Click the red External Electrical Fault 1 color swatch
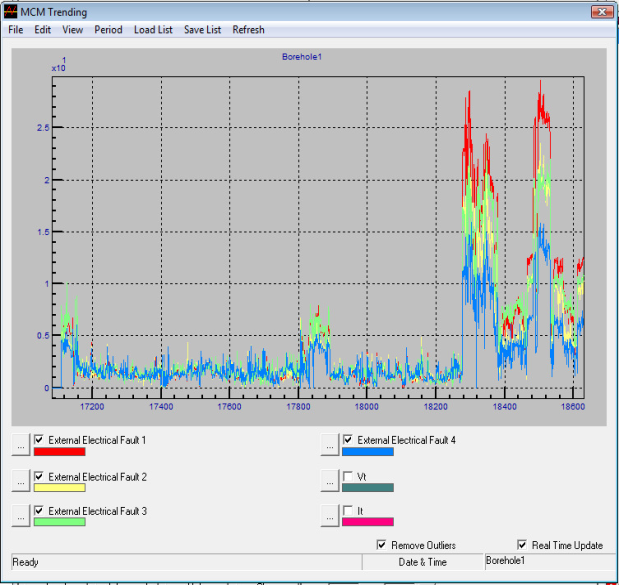The width and height of the screenshot is (619, 585). (x=60, y=453)
